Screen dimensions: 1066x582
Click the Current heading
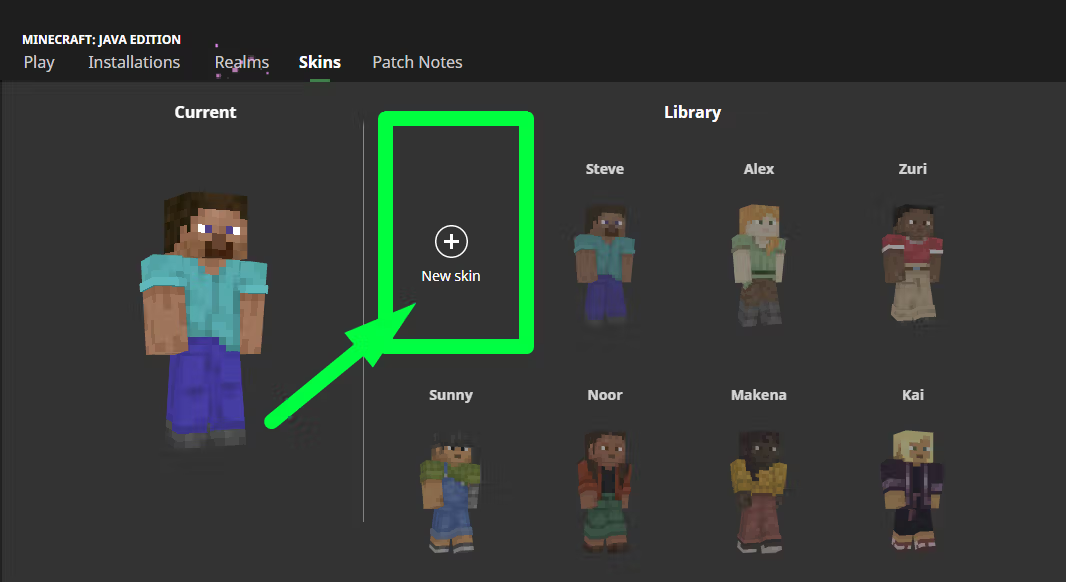click(205, 112)
